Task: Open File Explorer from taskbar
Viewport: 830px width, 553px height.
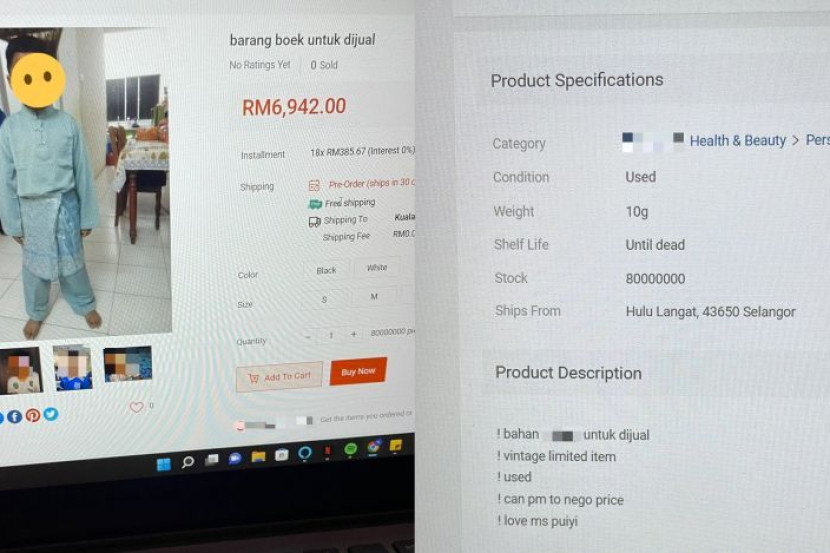Action: click(258, 457)
